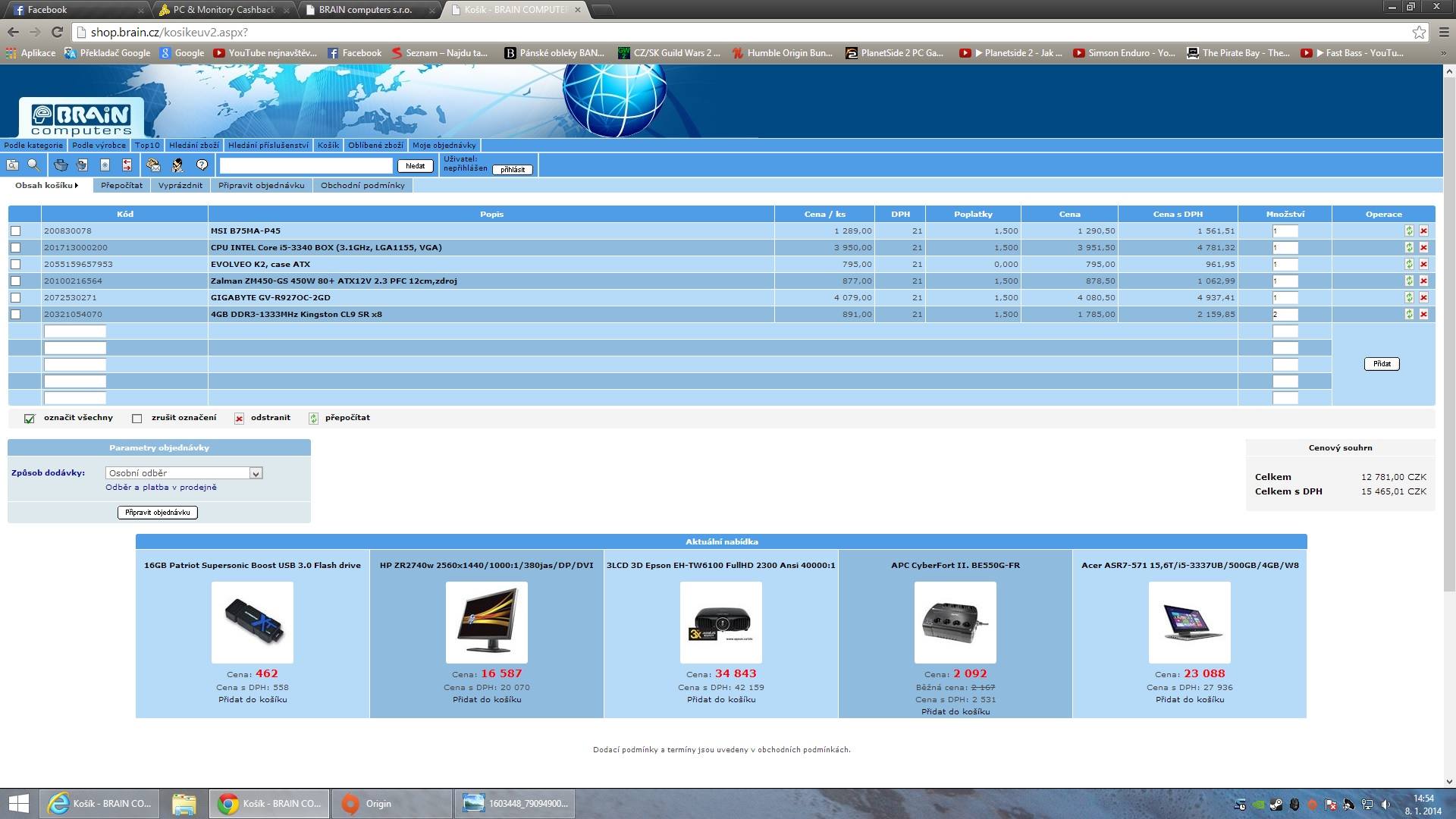This screenshot has height=819, width=1456.
Task: Open the 'Obchodní podmínky' tab
Action: pyautogui.click(x=362, y=186)
